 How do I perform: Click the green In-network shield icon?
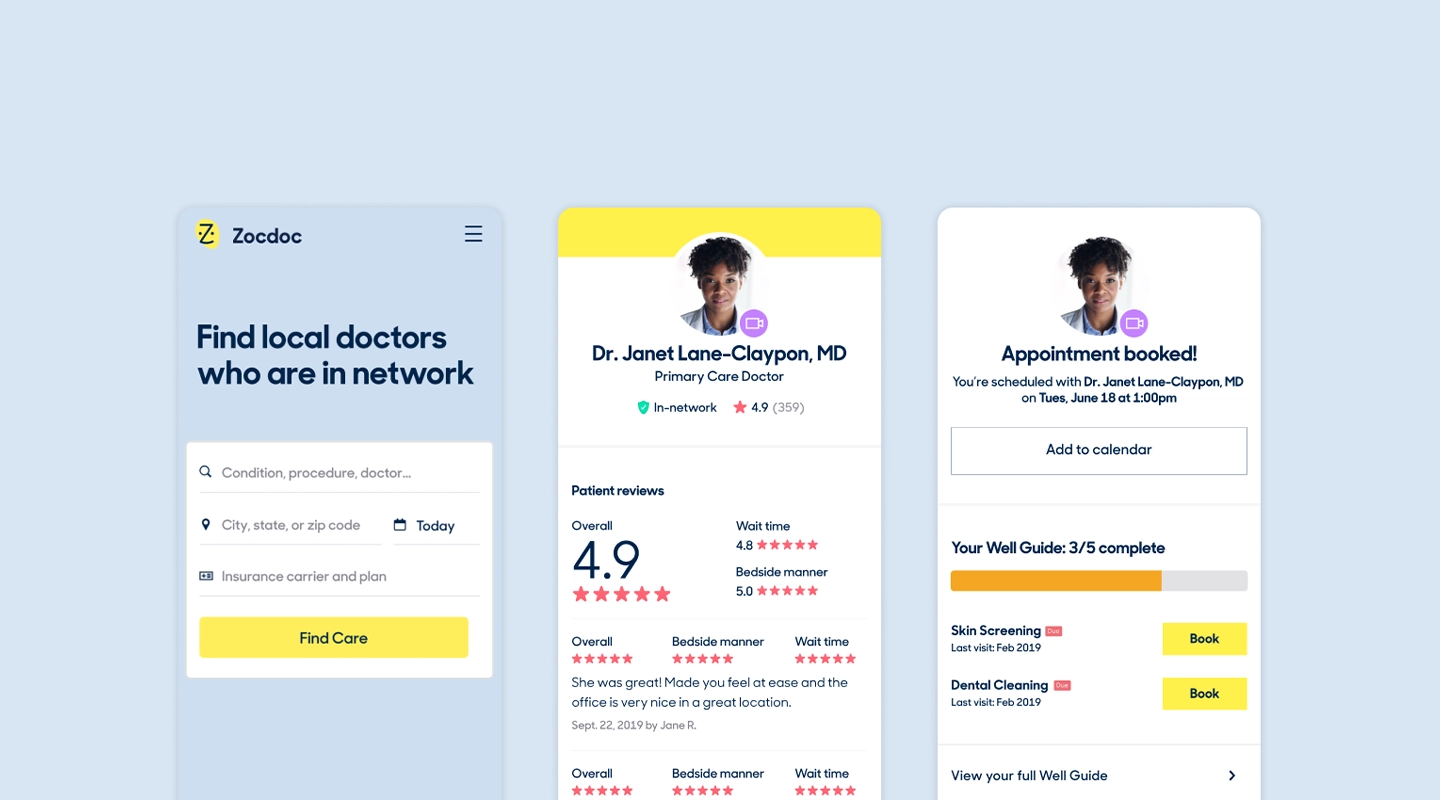pos(643,407)
